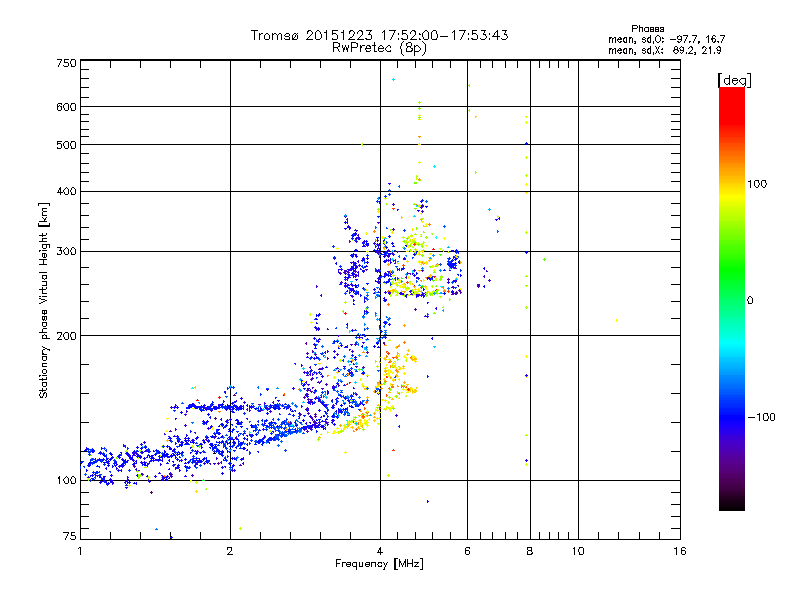Click the 'Stationary phase Virtual Height [km]' axis label
Screen dimensions: 800x600
click(43, 300)
